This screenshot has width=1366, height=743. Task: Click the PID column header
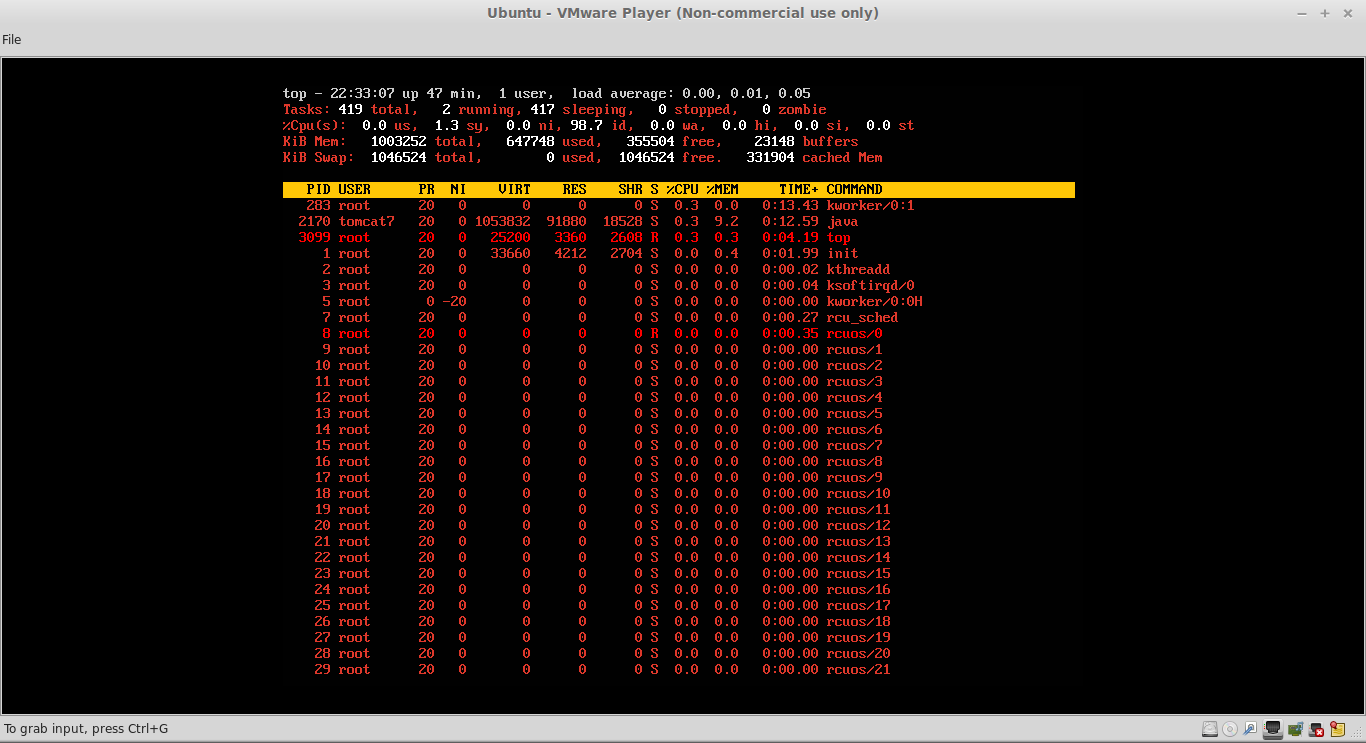coord(318,189)
